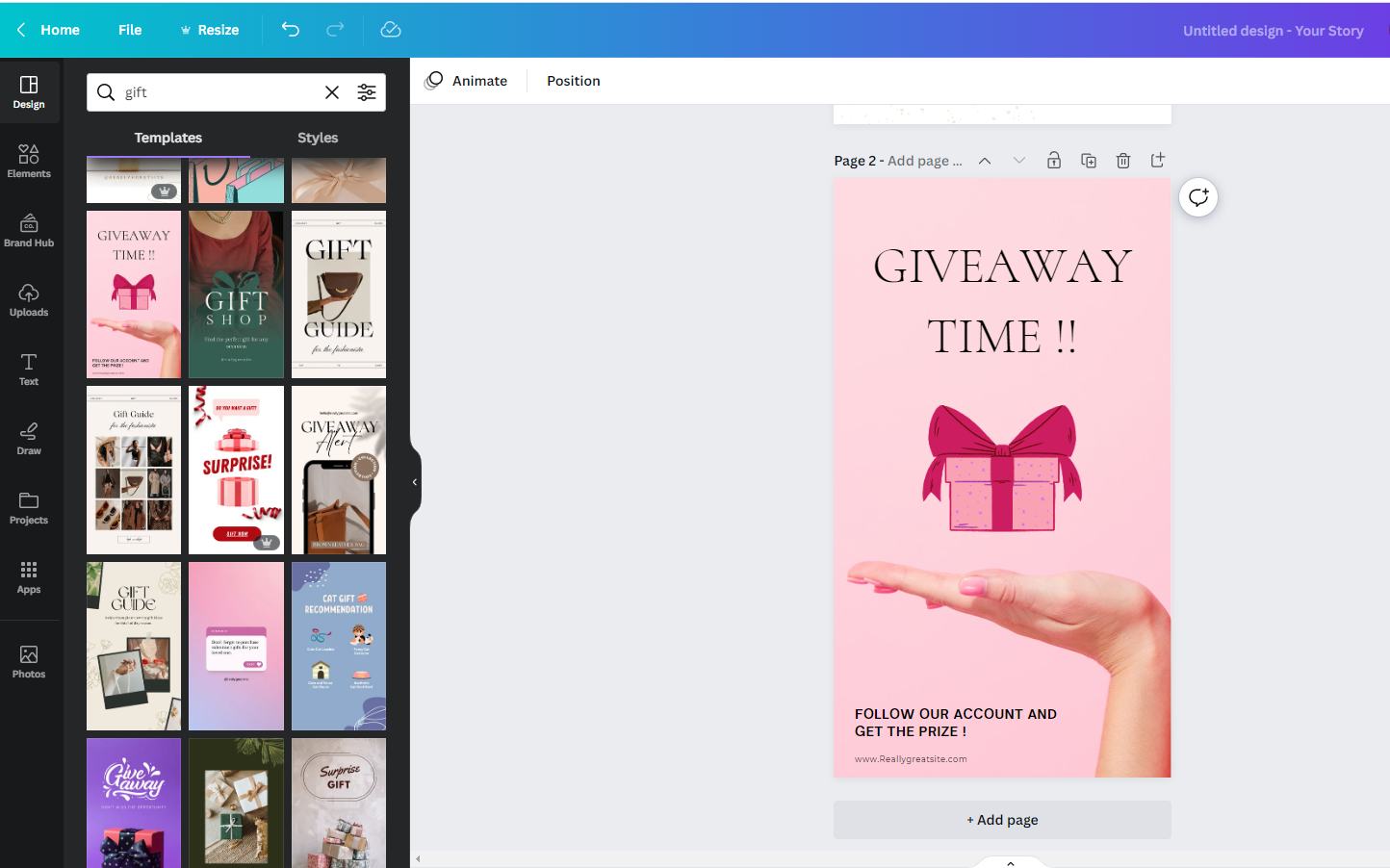The image size is (1390, 868).
Task: Select the Surprise Gift template
Action: tap(339, 804)
